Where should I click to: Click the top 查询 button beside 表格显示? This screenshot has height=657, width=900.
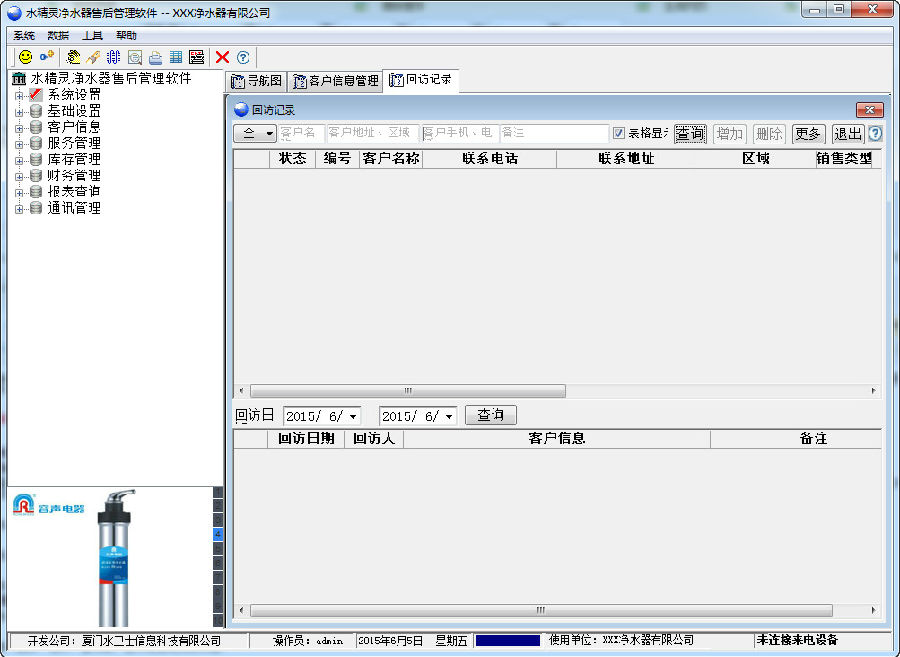tap(690, 134)
